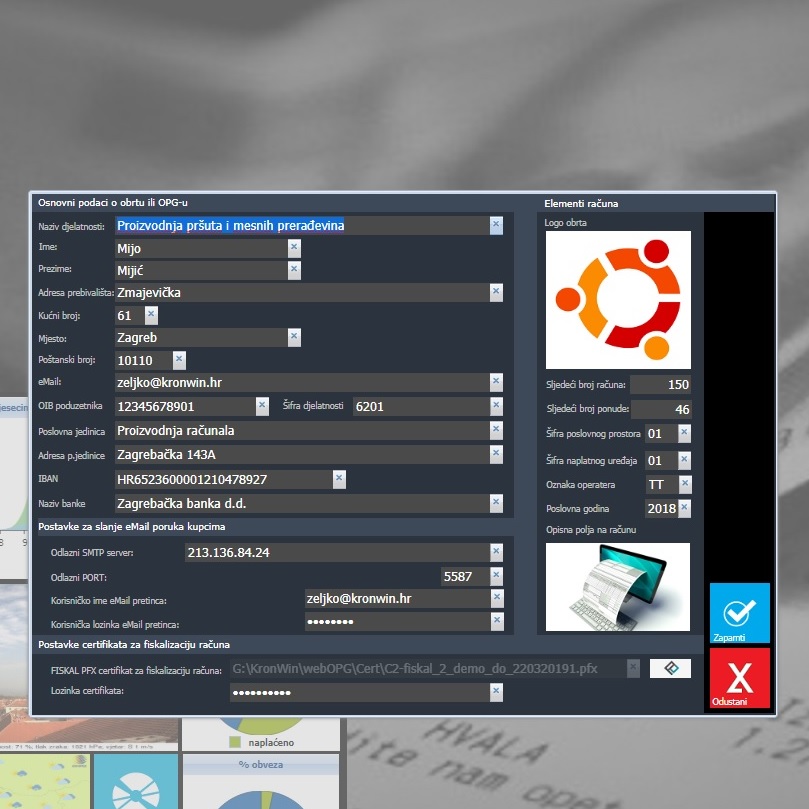Edit the Poštanski broj field 10110

click(x=144, y=360)
